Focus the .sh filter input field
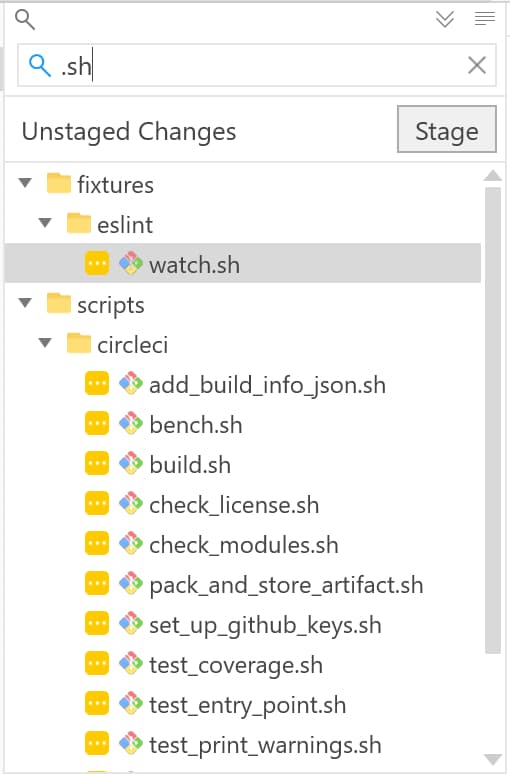 point(257,65)
